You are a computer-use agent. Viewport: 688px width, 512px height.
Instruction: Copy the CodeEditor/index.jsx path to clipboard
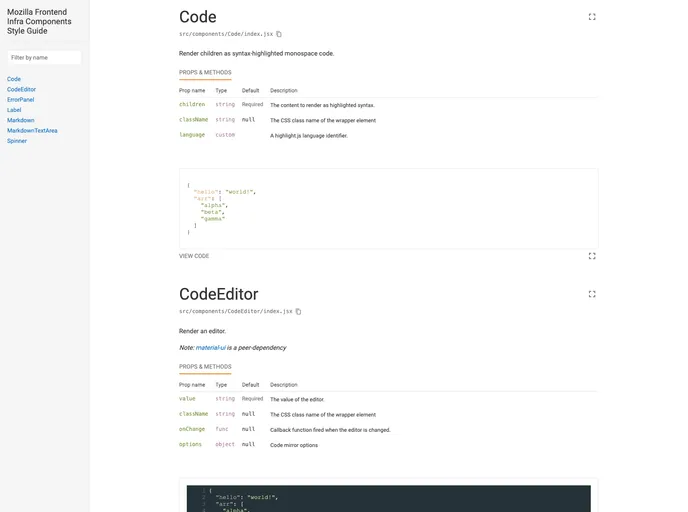pyautogui.click(x=298, y=311)
